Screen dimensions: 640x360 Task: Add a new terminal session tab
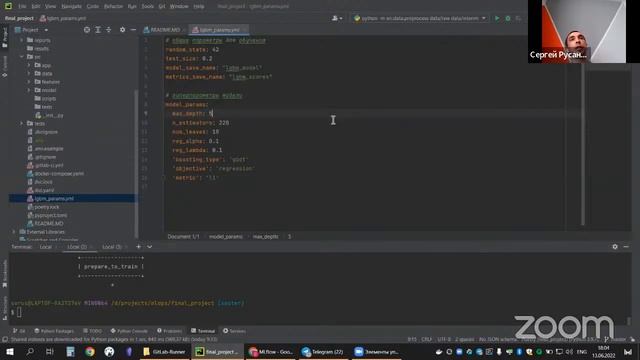138,247
